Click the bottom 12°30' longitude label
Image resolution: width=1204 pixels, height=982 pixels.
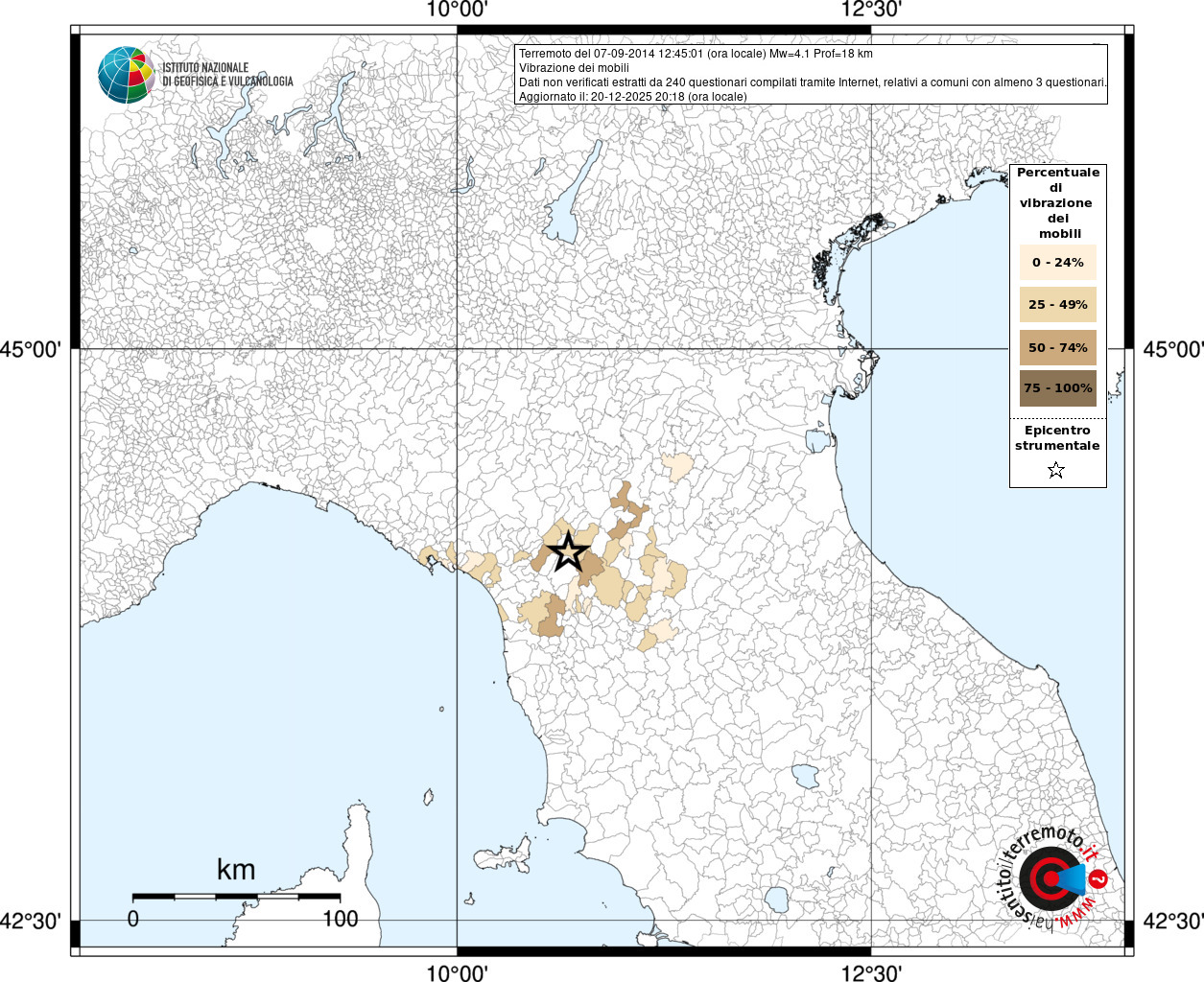tap(871, 972)
